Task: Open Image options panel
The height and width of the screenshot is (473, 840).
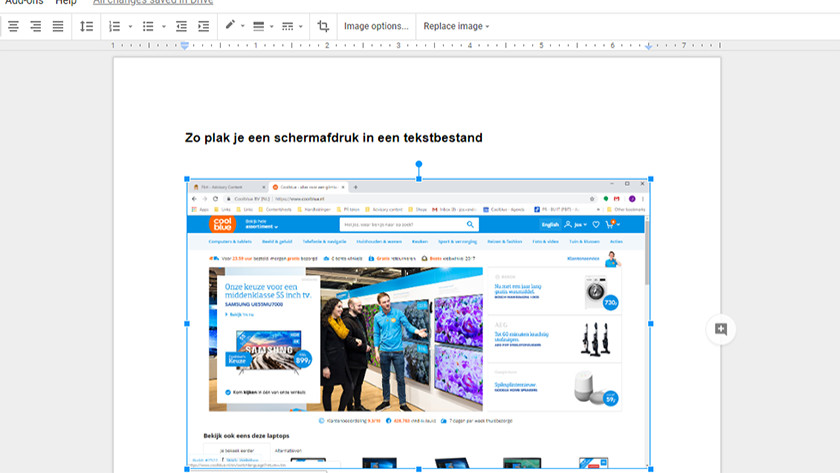Action: 376,26
